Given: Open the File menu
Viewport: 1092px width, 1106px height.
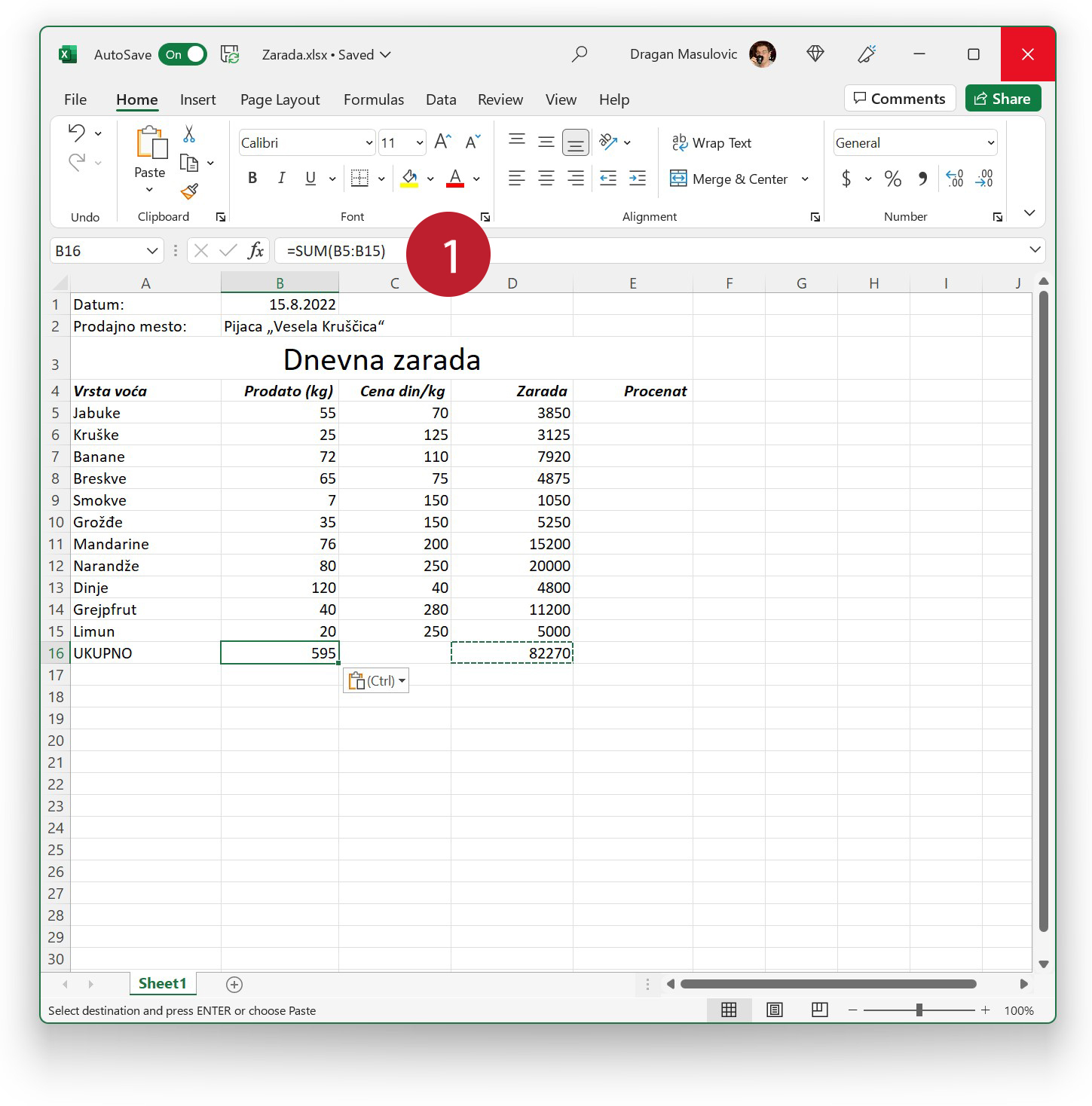Looking at the screenshot, I should tap(75, 99).
